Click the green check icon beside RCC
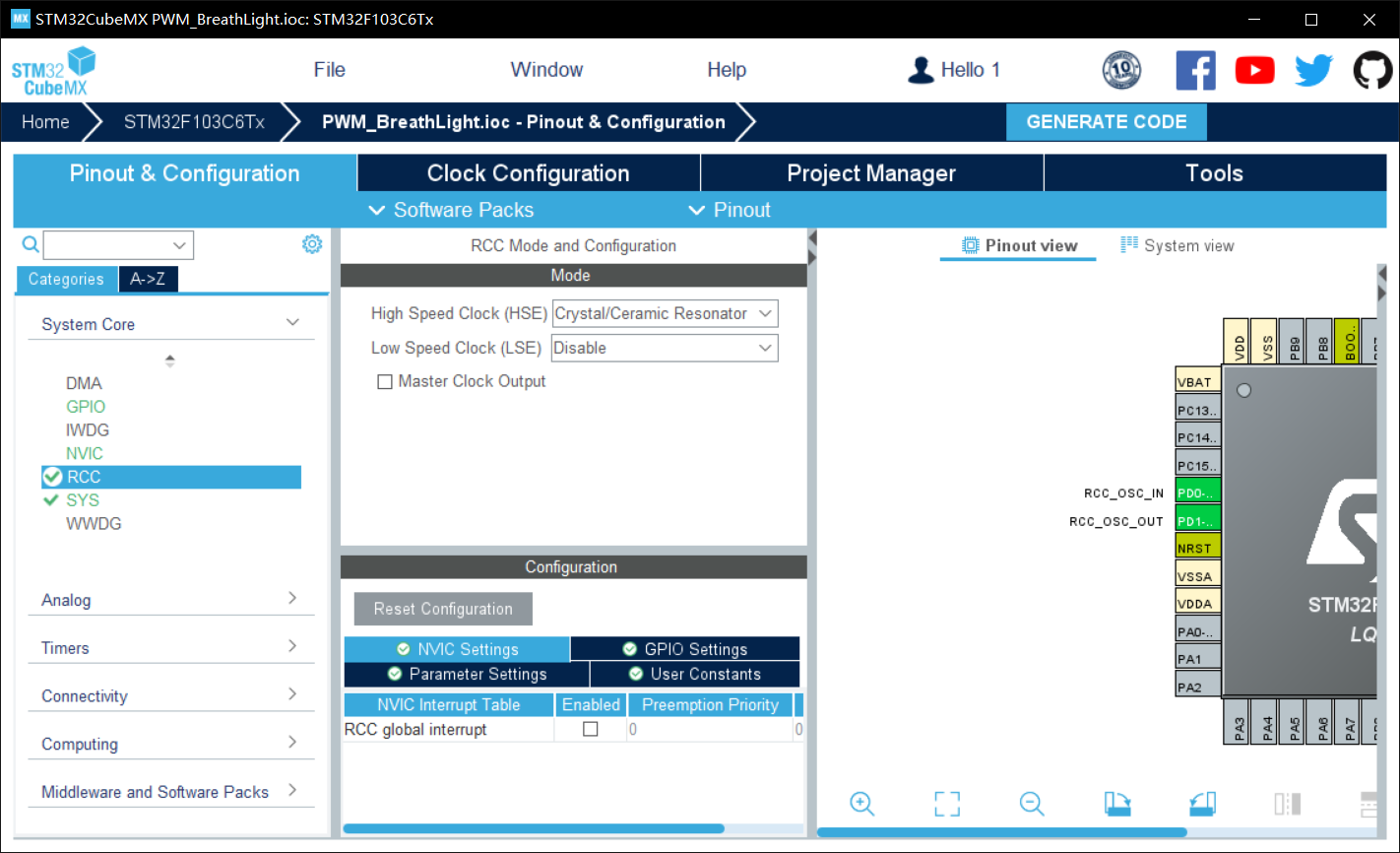The width and height of the screenshot is (1400, 853). point(52,477)
